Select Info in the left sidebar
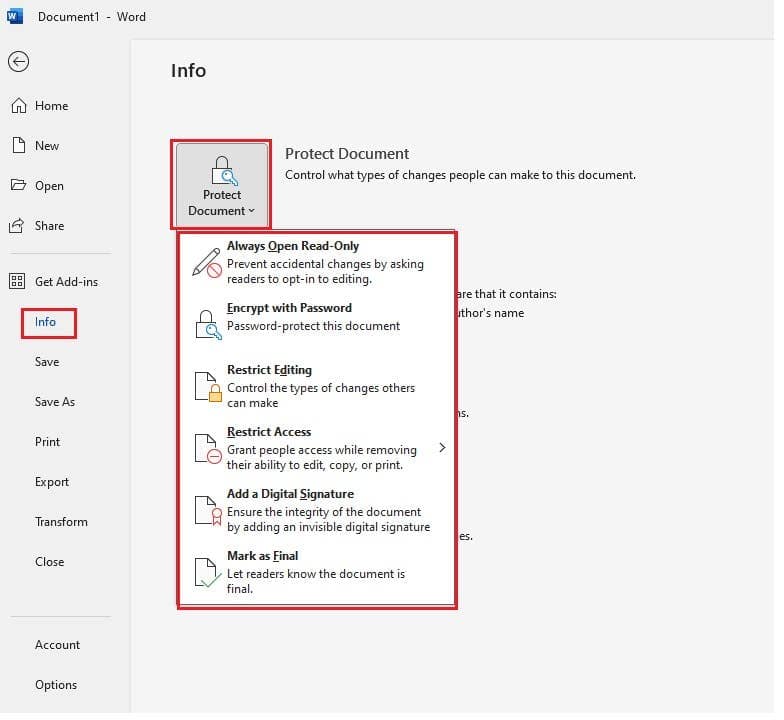The width and height of the screenshot is (784, 720). click(x=46, y=322)
